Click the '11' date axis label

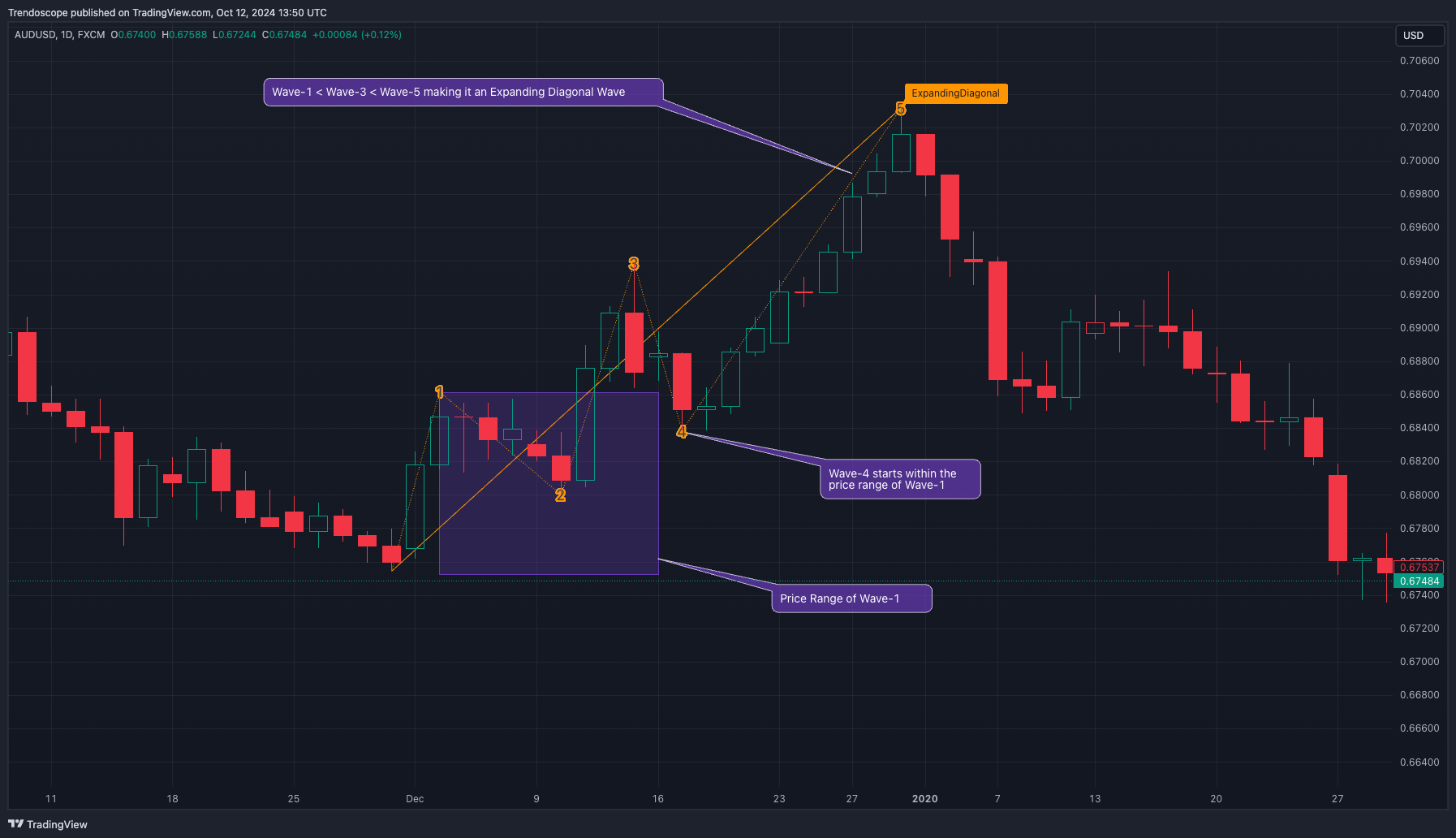pos(51,799)
